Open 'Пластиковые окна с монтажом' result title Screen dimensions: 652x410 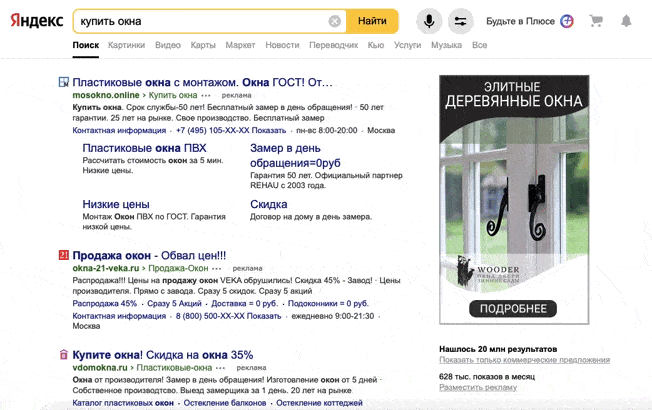(x=203, y=82)
